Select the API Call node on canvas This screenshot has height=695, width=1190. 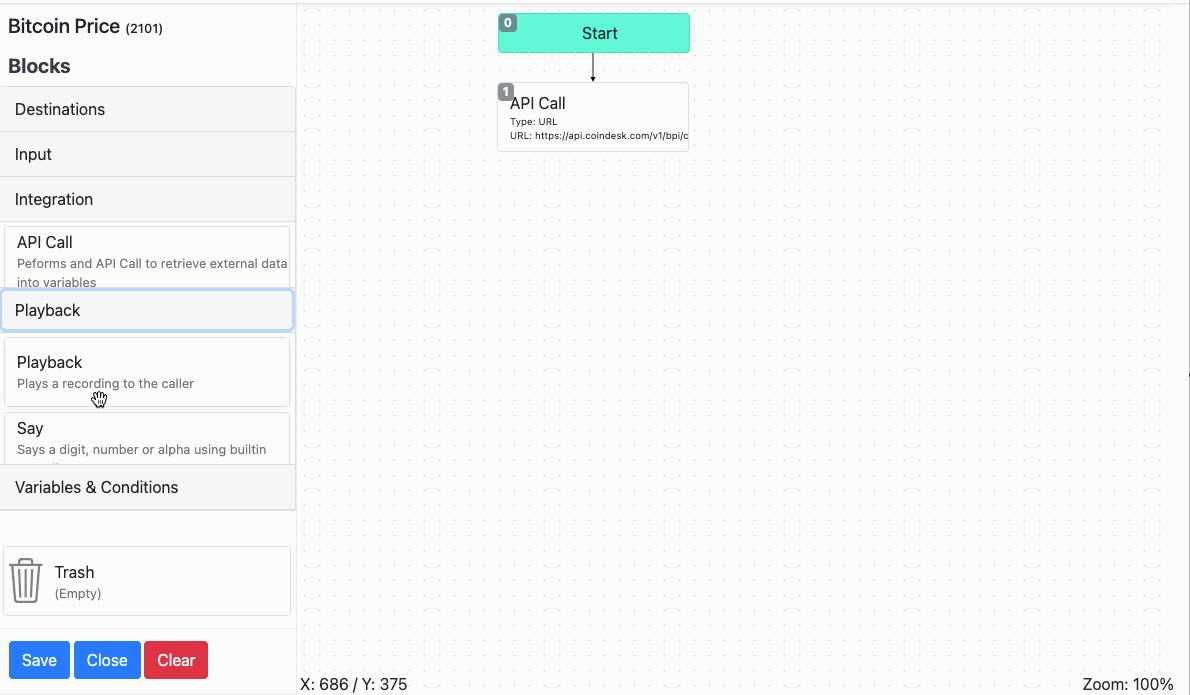click(593, 117)
